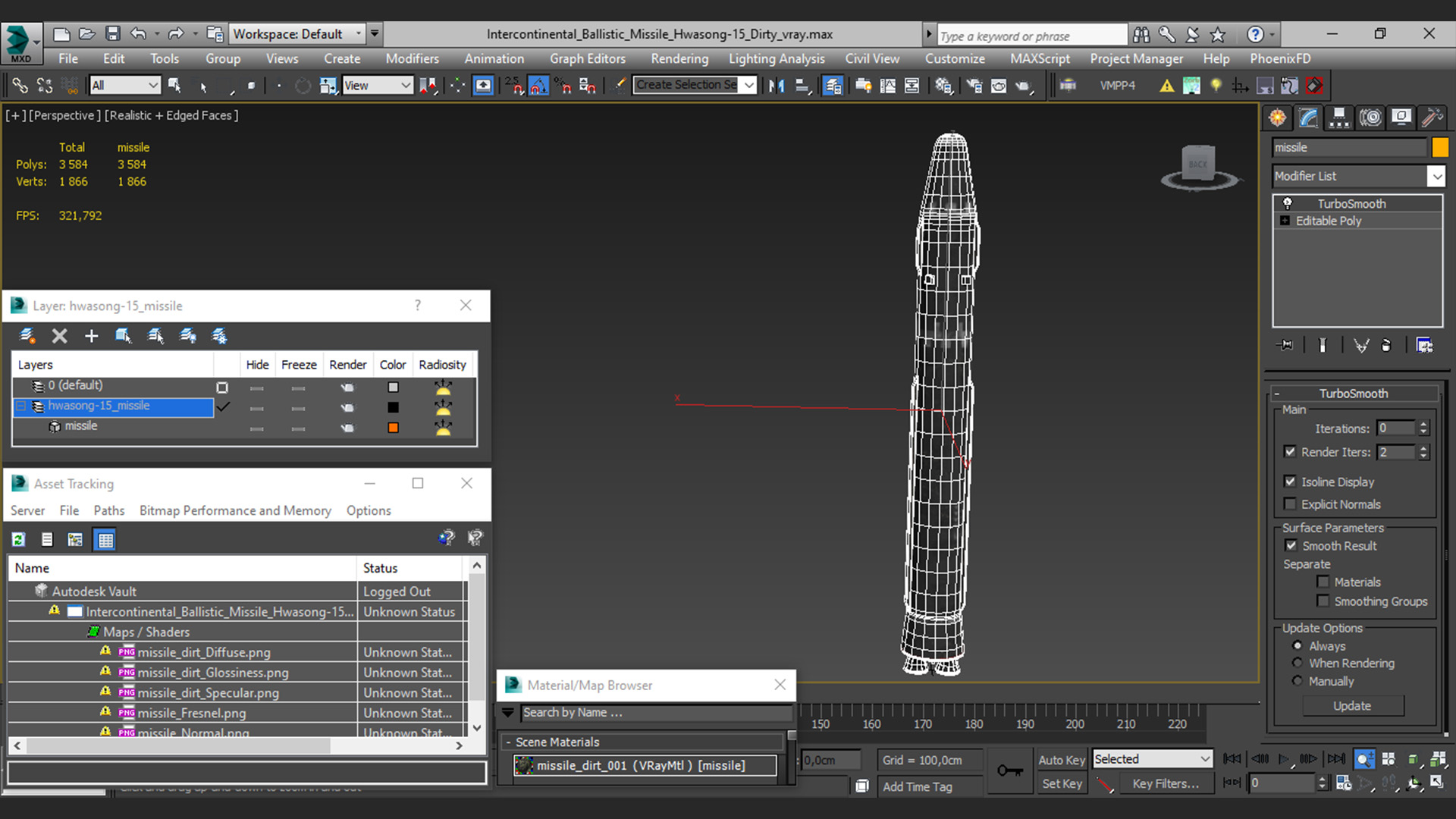The height and width of the screenshot is (819, 1456).
Task: Click the large key Set Keys icon
Action: pyautogui.click(x=1010, y=770)
